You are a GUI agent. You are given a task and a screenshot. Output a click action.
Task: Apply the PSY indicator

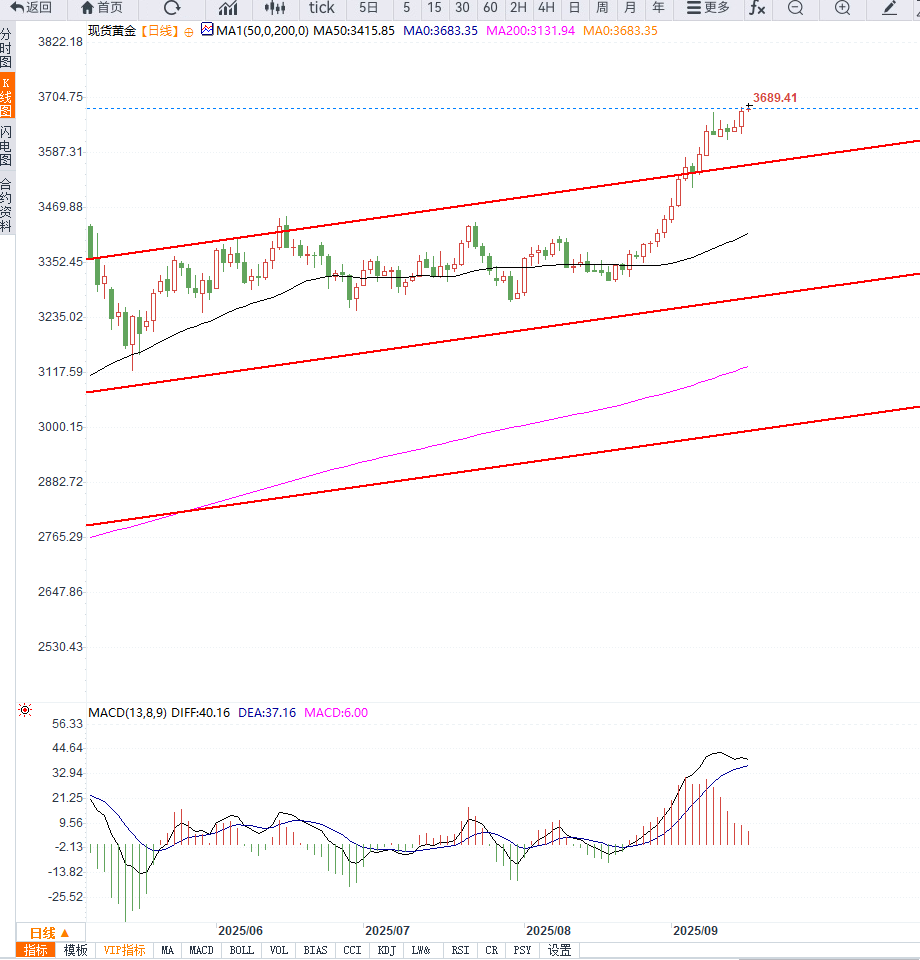click(522, 950)
